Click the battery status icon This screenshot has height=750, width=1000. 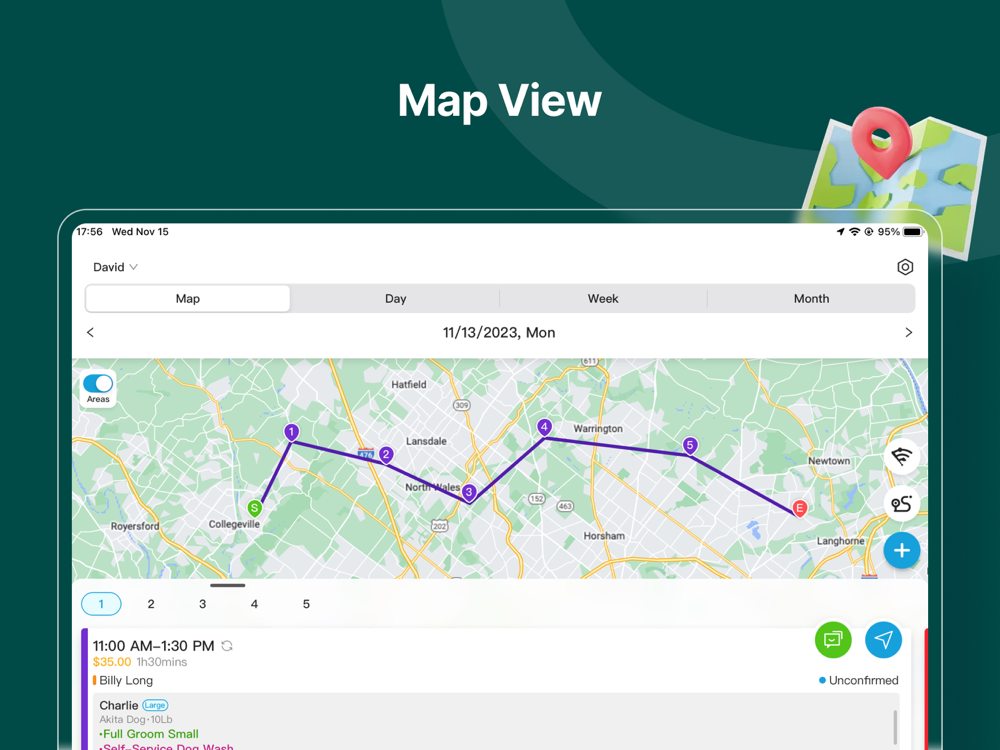(x=913, y=232)
